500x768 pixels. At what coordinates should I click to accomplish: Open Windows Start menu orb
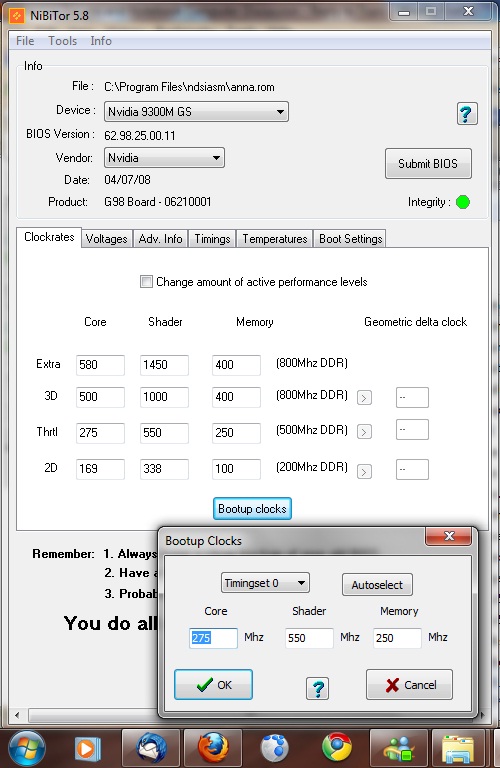point(26,748)
